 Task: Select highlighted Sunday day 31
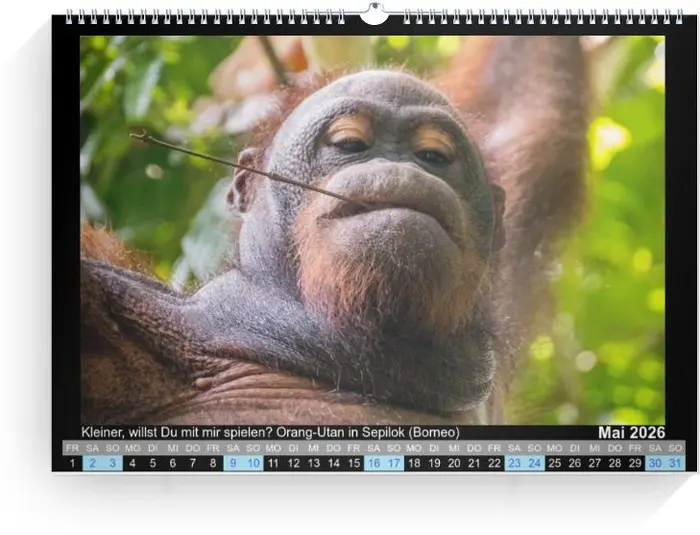(675, 463)
